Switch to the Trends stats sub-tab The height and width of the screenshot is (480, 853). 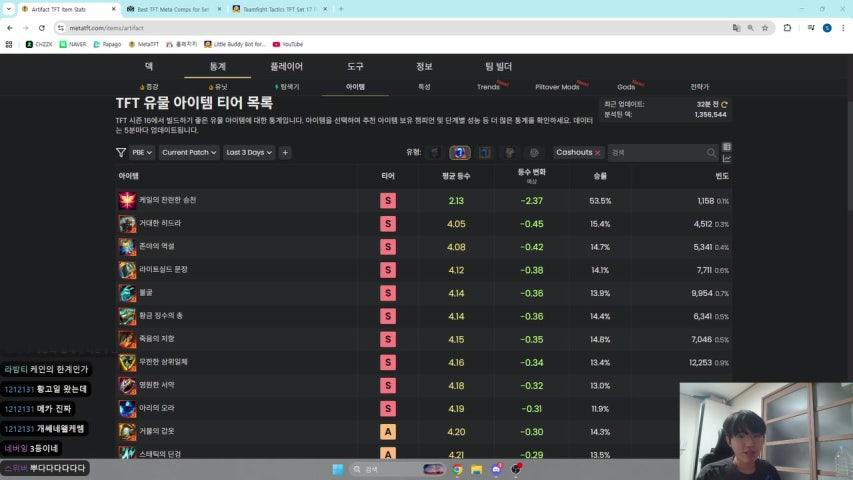click(489, 87)
